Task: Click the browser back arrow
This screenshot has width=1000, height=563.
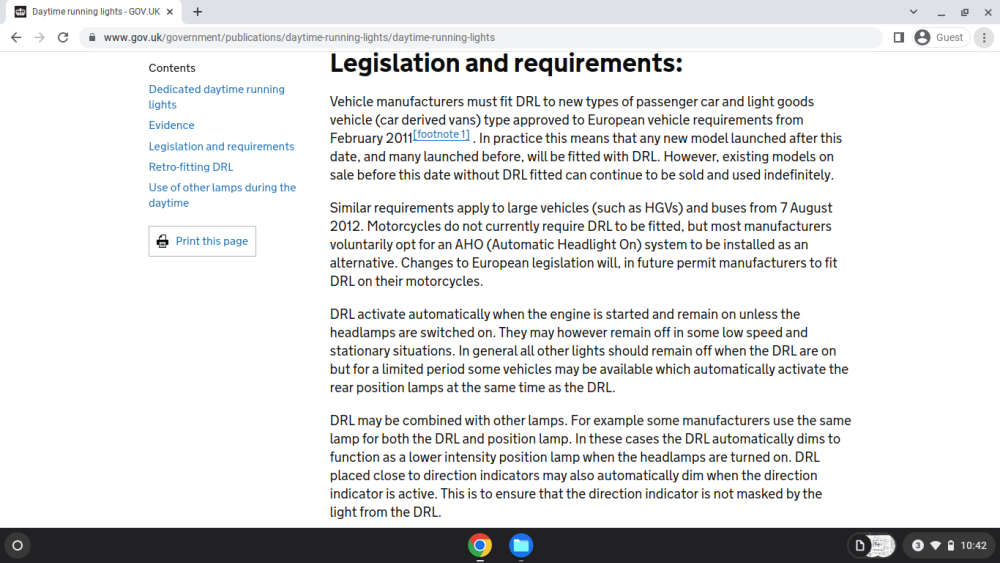Action: (16, 38)
